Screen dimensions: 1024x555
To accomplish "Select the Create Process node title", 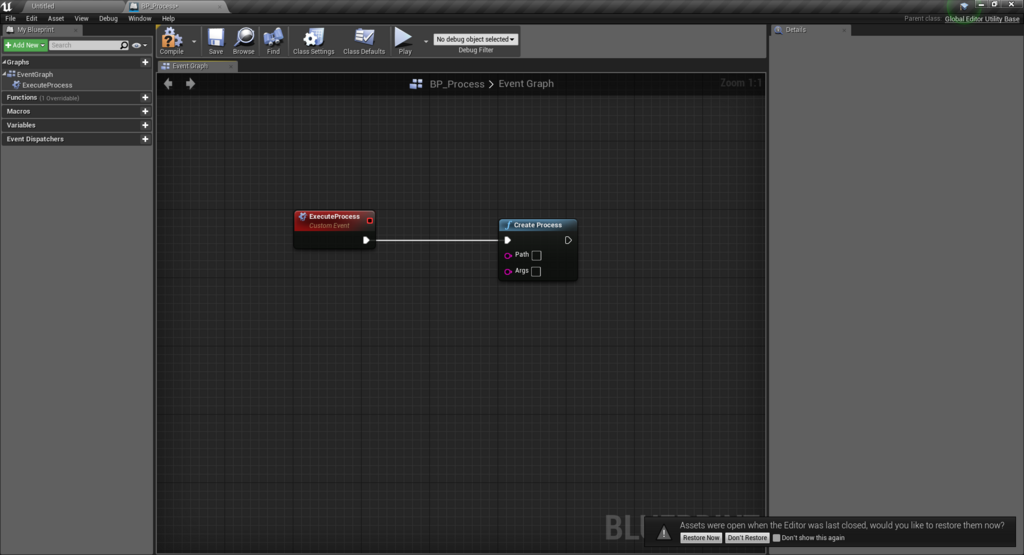I will point(537,225).
